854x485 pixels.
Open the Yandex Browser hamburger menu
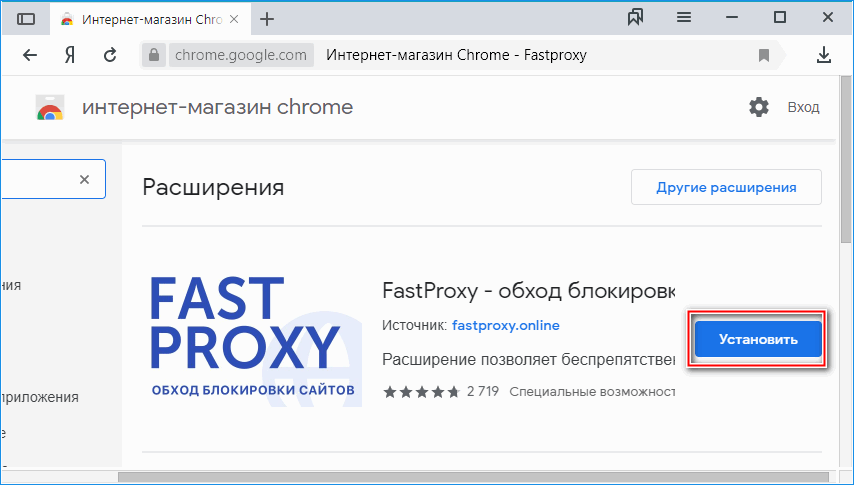pos(684,18)
